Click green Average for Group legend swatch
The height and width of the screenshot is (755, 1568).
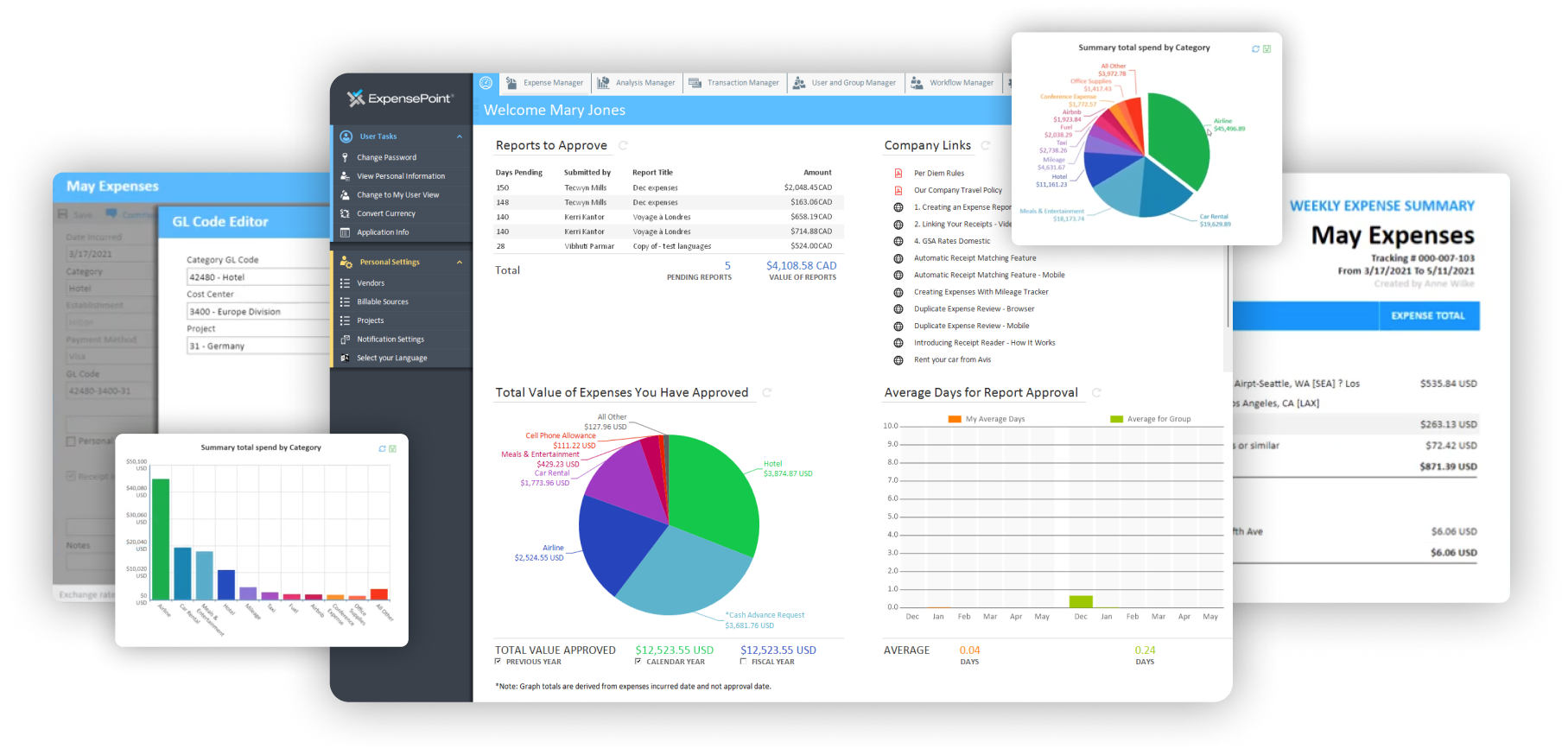1116,419
